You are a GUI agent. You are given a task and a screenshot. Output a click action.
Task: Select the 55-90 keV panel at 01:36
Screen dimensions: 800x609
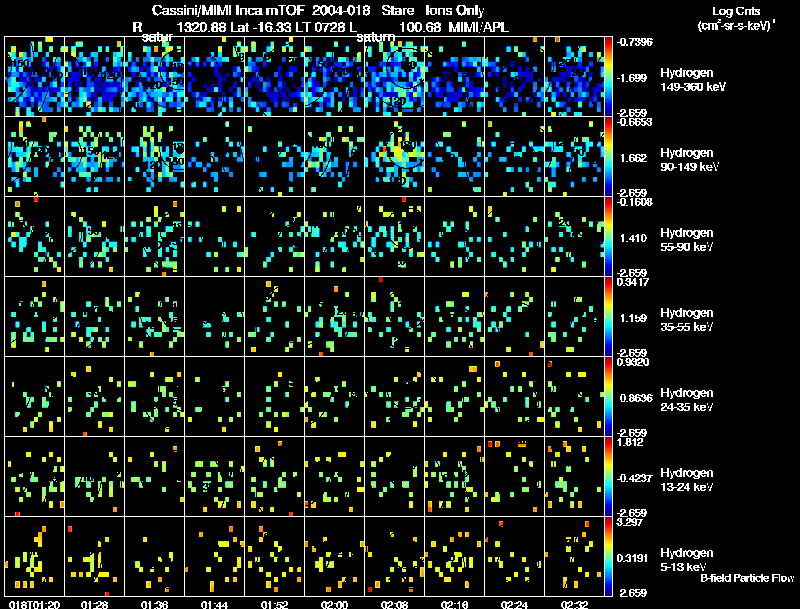(155, 237)
